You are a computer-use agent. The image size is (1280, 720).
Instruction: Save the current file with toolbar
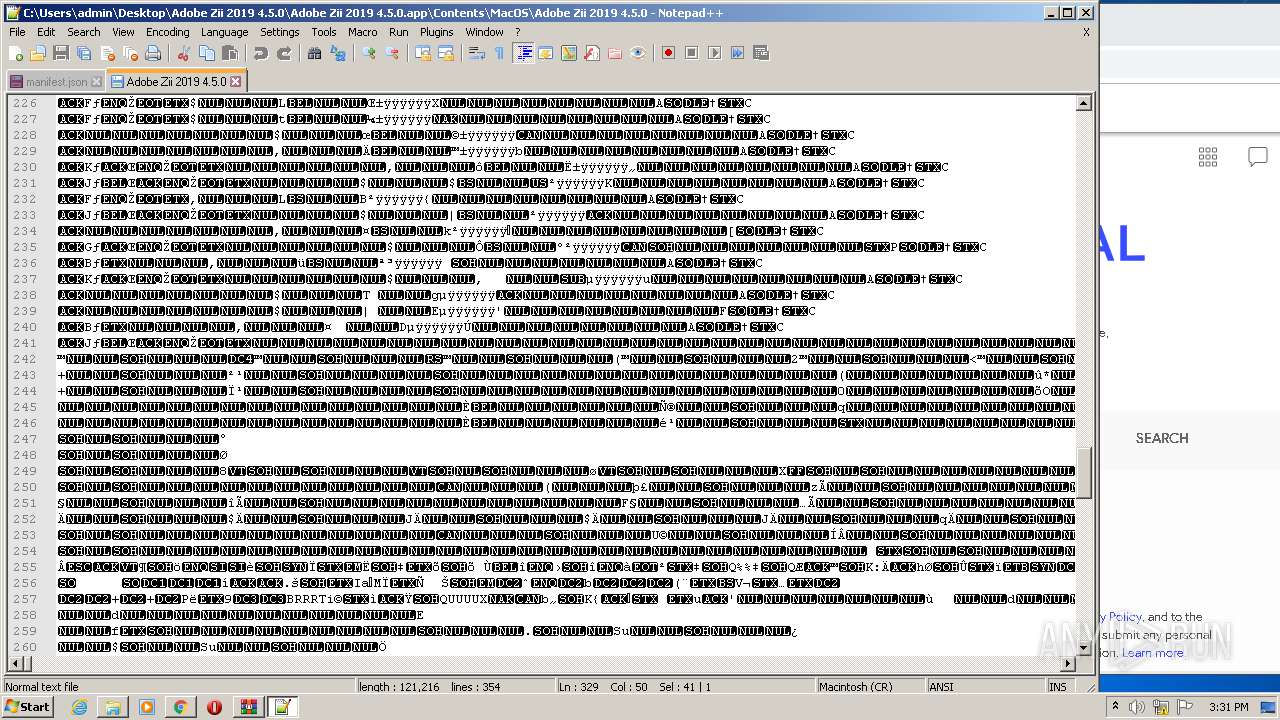click(61, 53)
